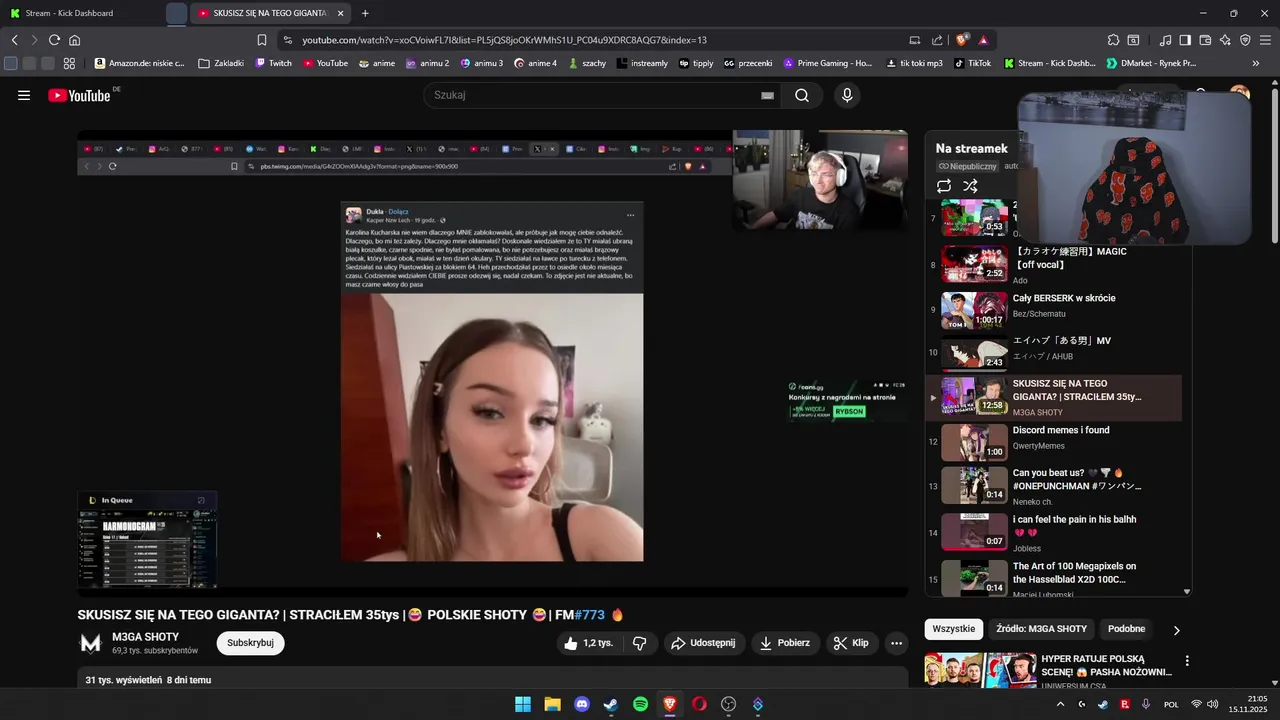Play the エイハブ「ある男」MV playlist item
The height and width of the screenshot is (720, 1280).
pyautogui.click(x=1055, y=353)
